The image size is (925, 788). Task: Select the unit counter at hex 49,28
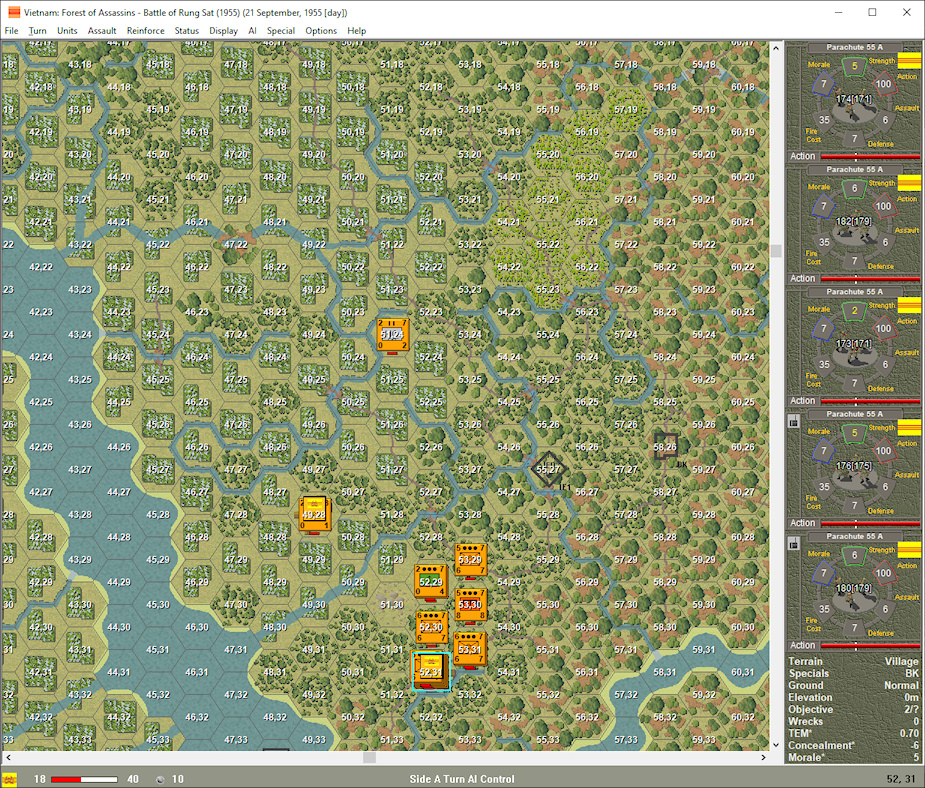click(314, 514)
